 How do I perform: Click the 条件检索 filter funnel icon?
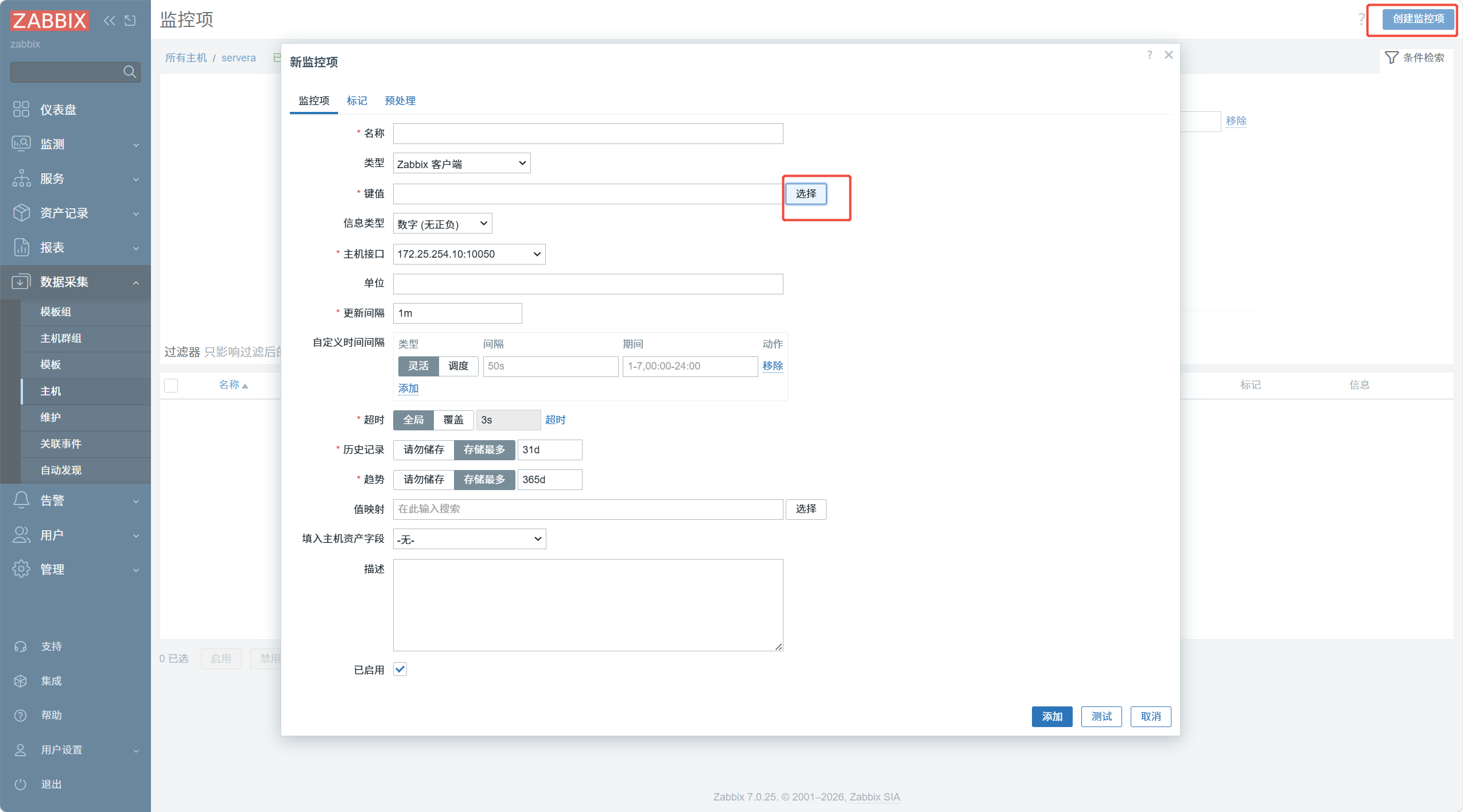pyautogui.click(x=1391, y=57)
